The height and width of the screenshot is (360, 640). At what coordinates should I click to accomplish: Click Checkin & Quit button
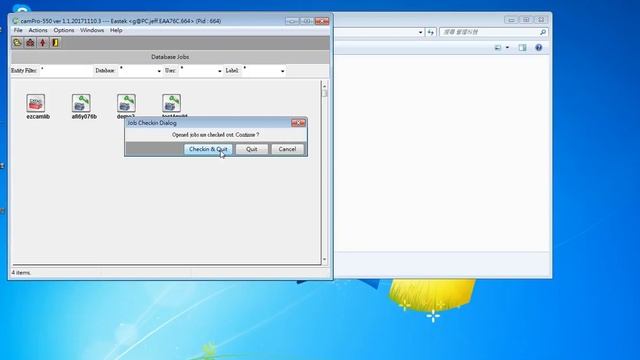tap(208, 149)
